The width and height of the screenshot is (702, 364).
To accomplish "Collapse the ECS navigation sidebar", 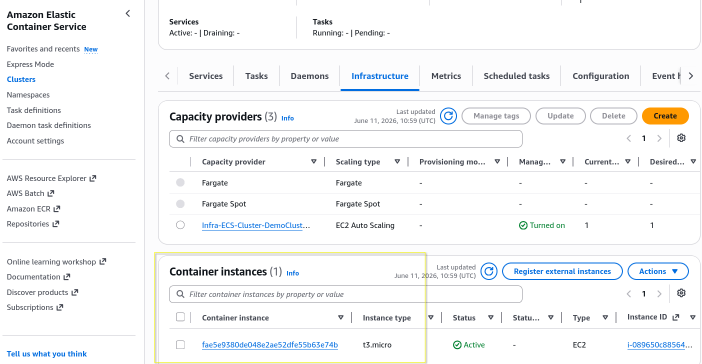I will pos(128,13).
